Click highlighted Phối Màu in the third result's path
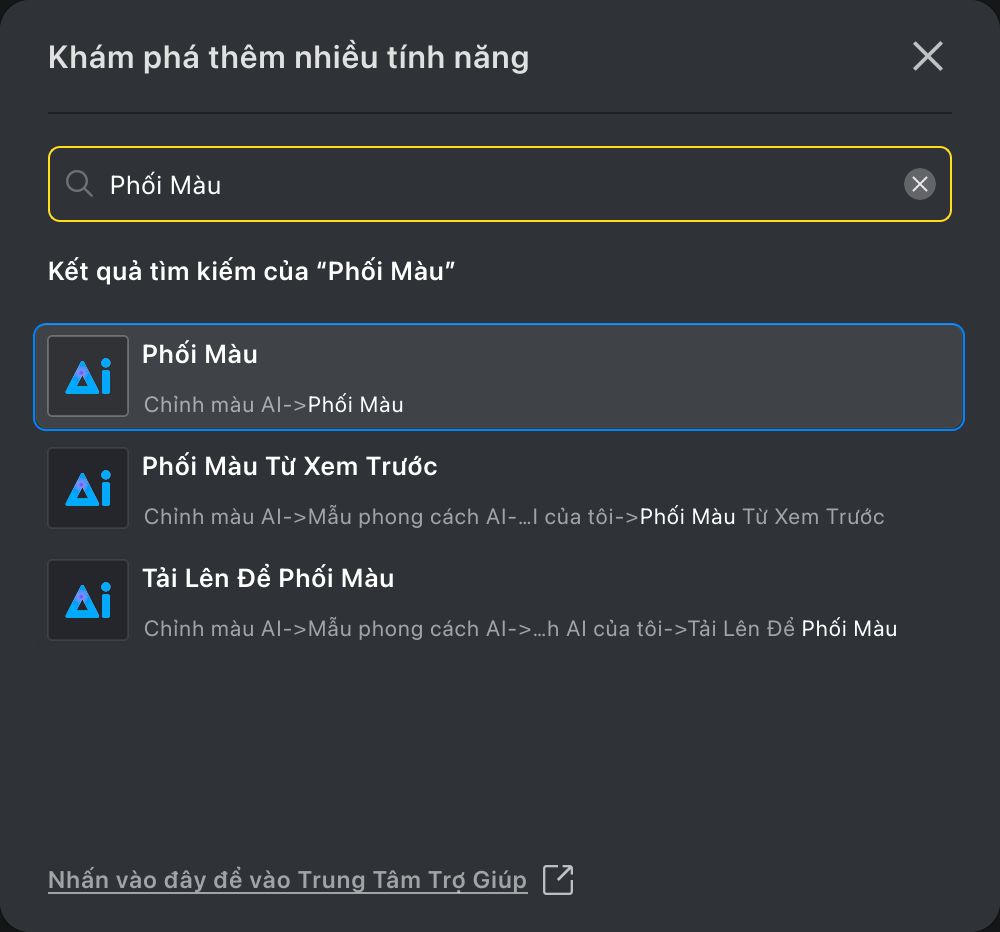The width and height of the screenshot is (1000, 932). point(849,628)
